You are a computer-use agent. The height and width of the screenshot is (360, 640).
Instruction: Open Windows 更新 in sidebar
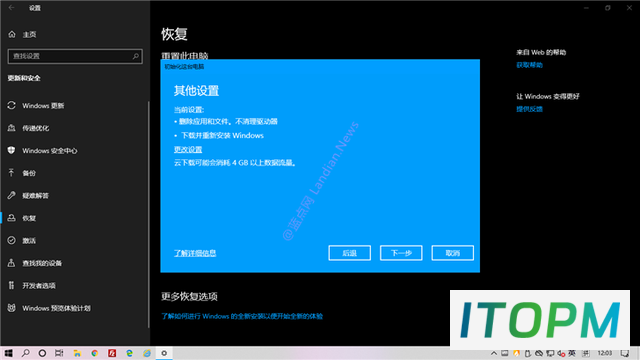pyautogui.click(x=43, y=106)
